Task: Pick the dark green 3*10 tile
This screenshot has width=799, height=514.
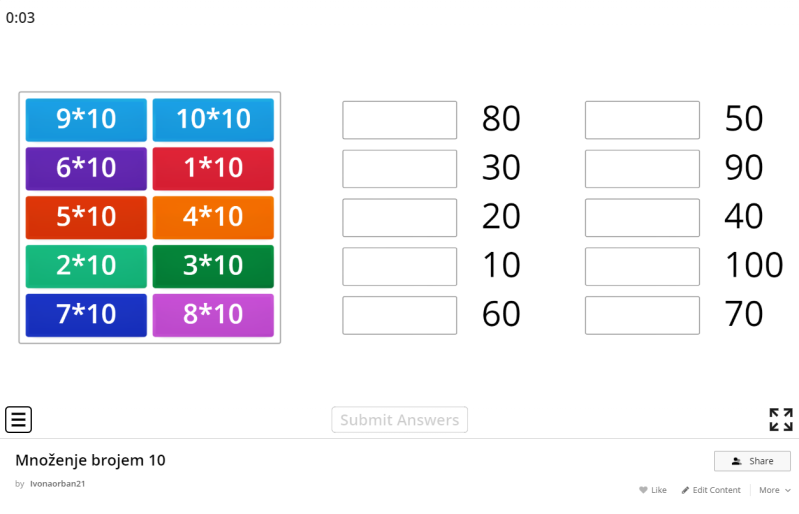Action: [213, 266]
